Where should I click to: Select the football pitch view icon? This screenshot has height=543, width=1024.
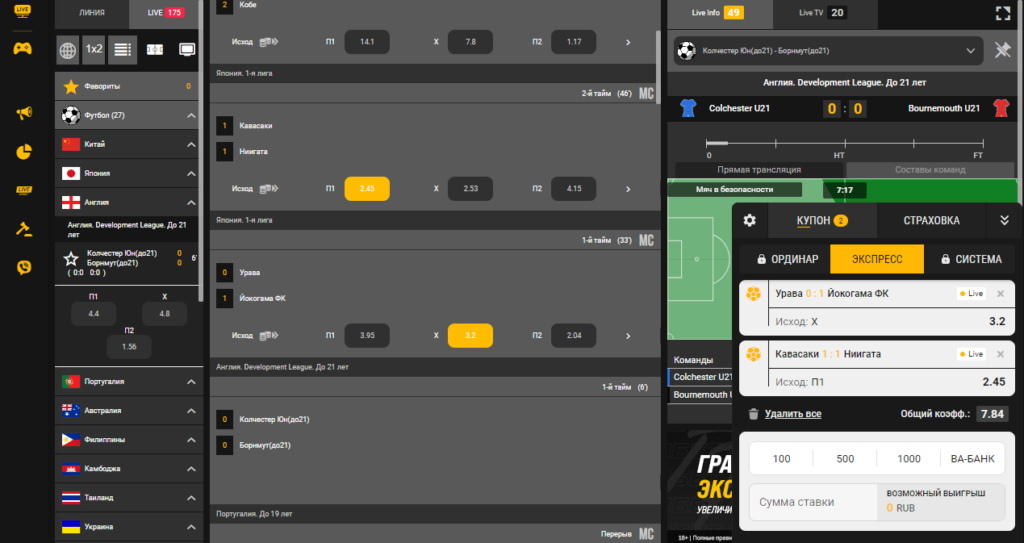pyautogui.click(x=155, y=50)
